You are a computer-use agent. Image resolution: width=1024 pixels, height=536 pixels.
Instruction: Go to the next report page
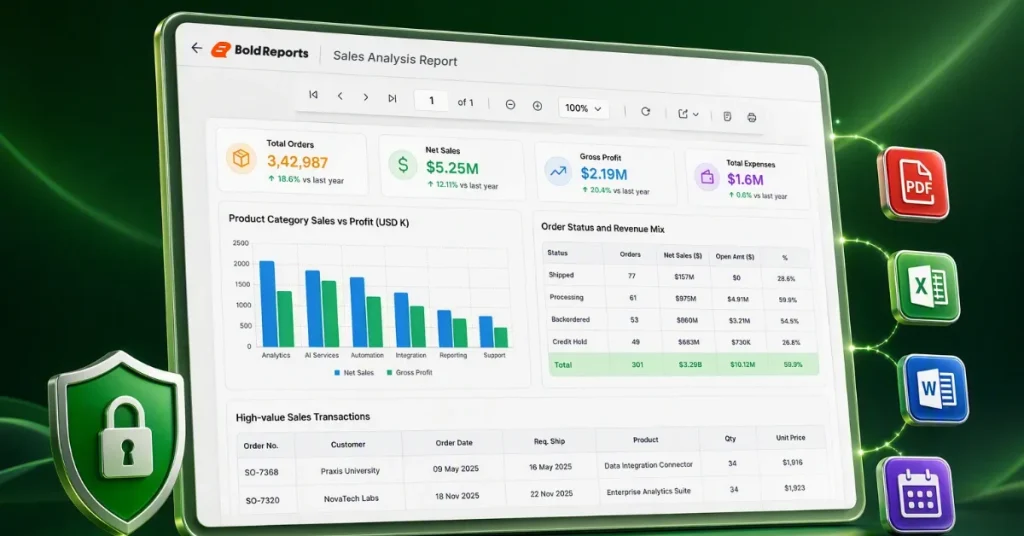point(366,97)
